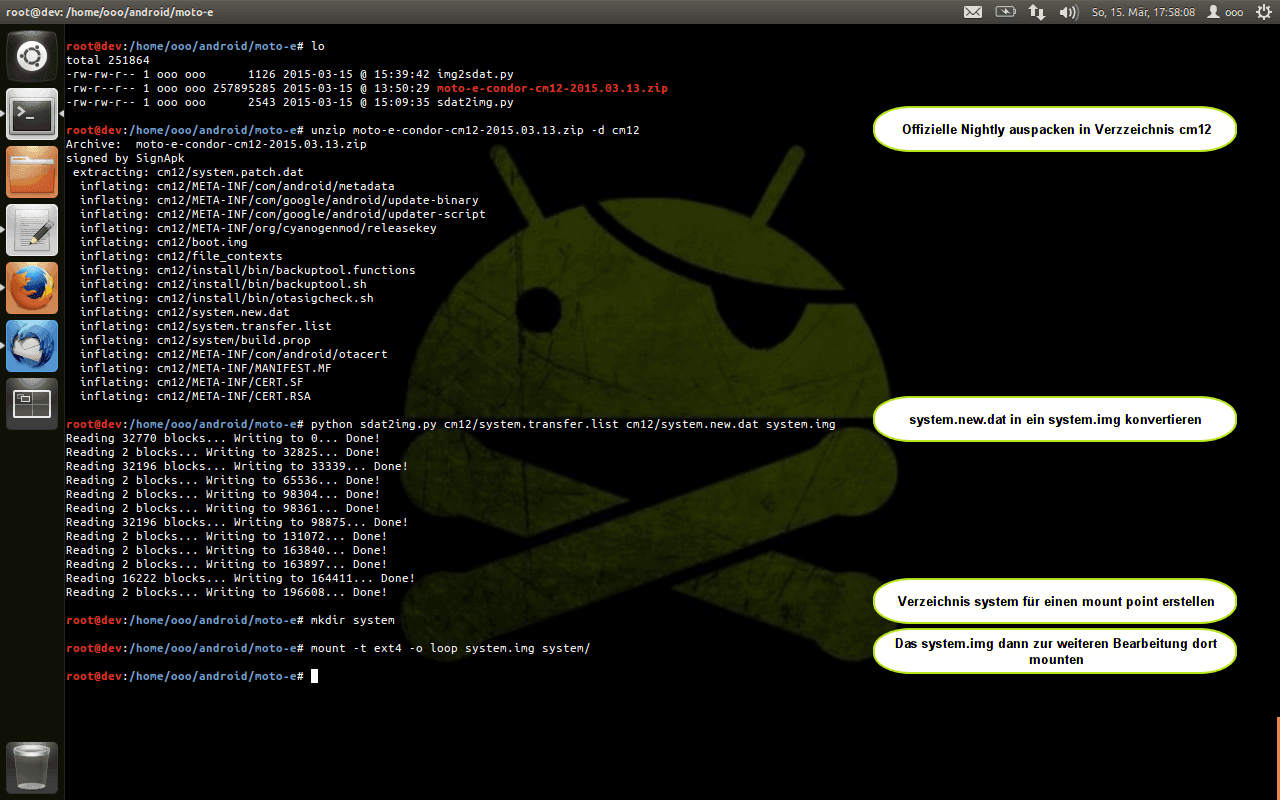
Task: Click the 'signed by SignApk' line
Action: click(x=125, y=158)
